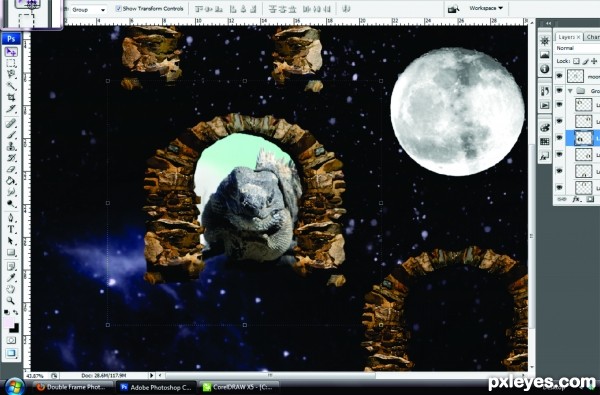This screenshot has height=395, width=600.
Task: Hide the moon layer
Action: coord(559,76)
